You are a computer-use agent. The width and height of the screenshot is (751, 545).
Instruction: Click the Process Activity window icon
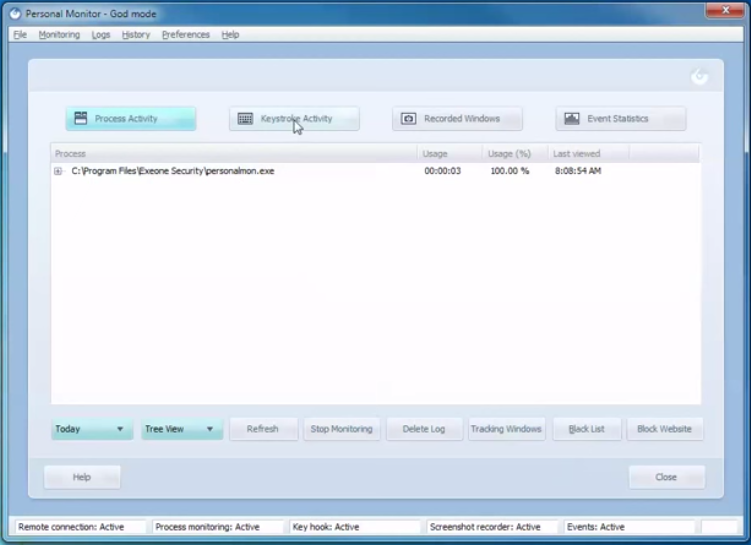[x=81, y=118]
